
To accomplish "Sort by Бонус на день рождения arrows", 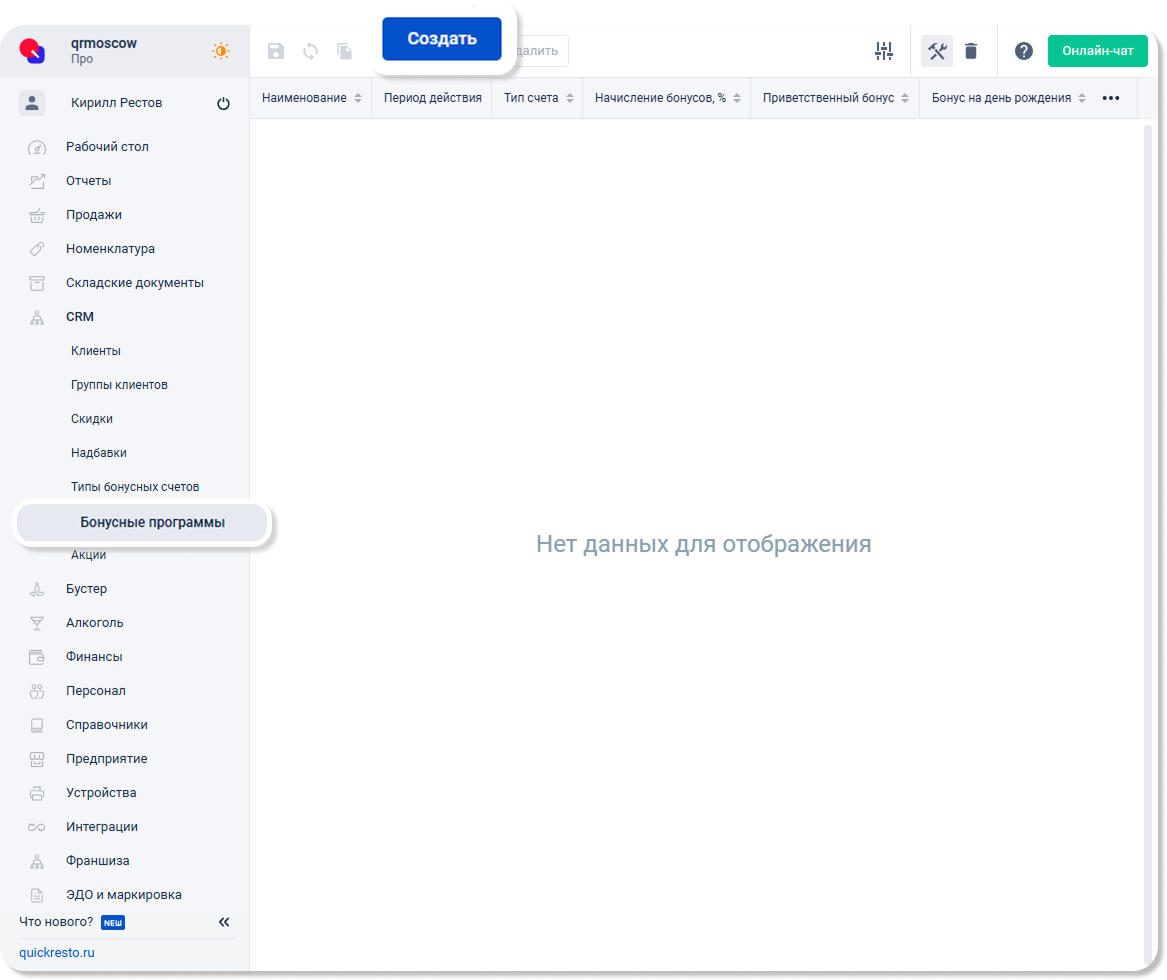I will click(x=1082, y=98).
